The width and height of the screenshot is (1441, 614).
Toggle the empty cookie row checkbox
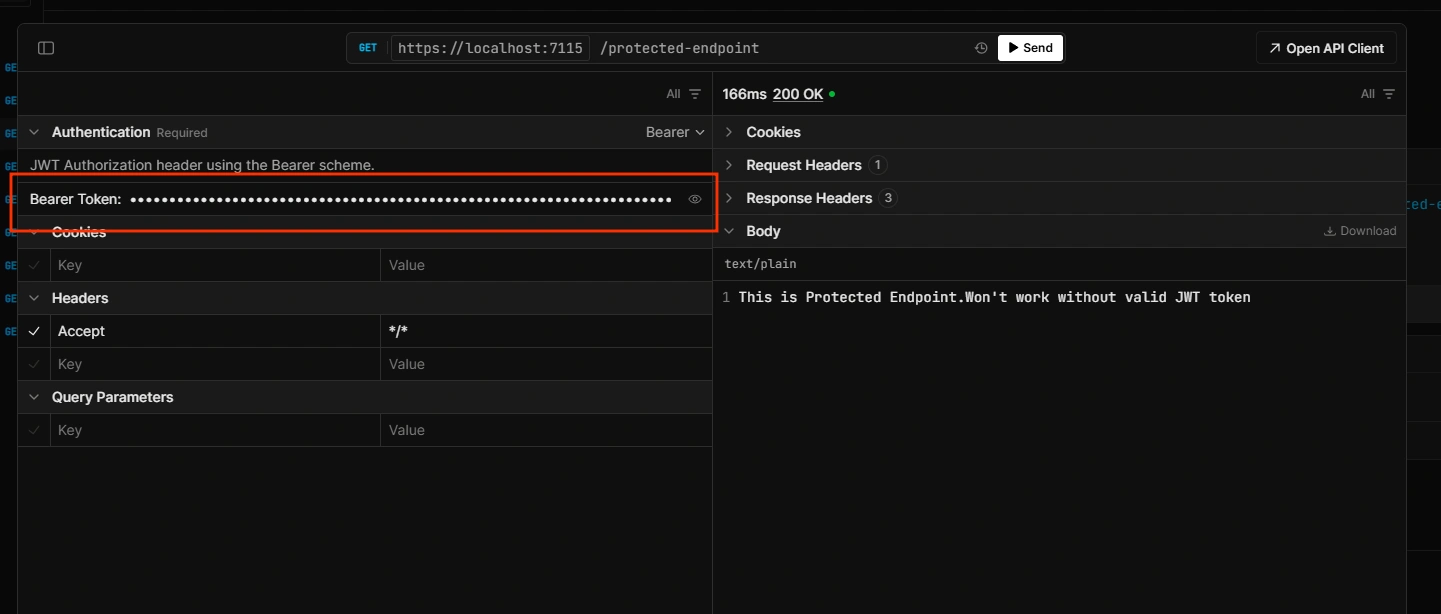[35, 265]
